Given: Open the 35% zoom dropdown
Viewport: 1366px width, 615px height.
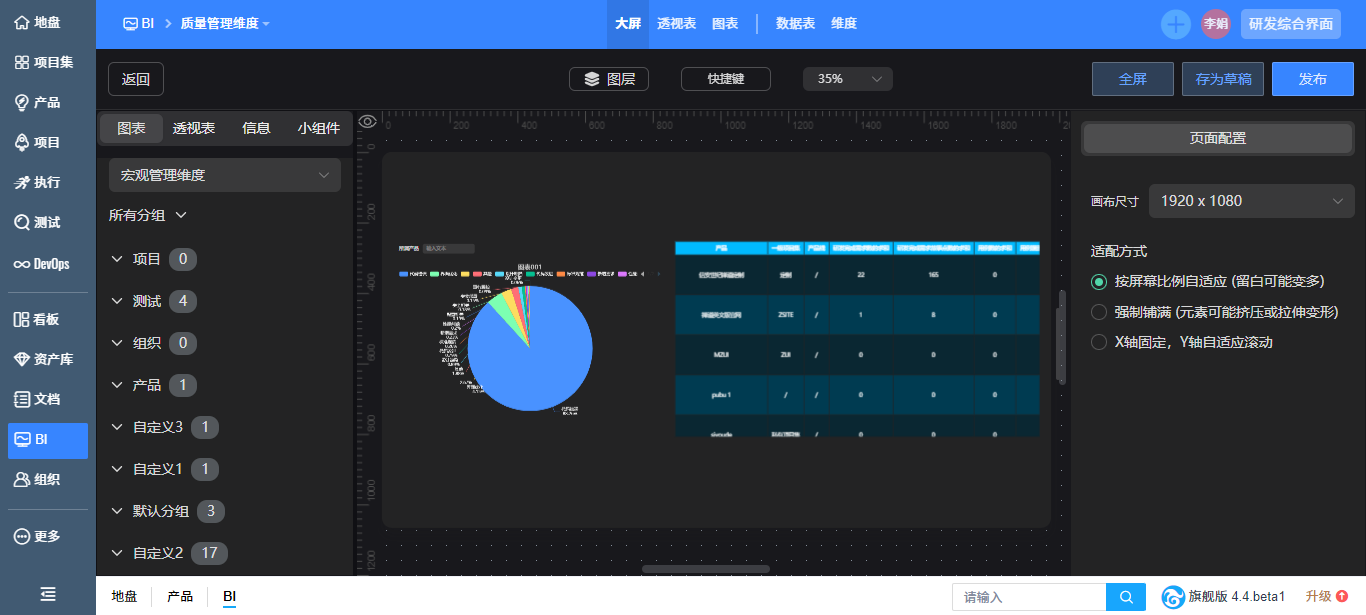Looking at the screenshot, I should tap(848, 79).
